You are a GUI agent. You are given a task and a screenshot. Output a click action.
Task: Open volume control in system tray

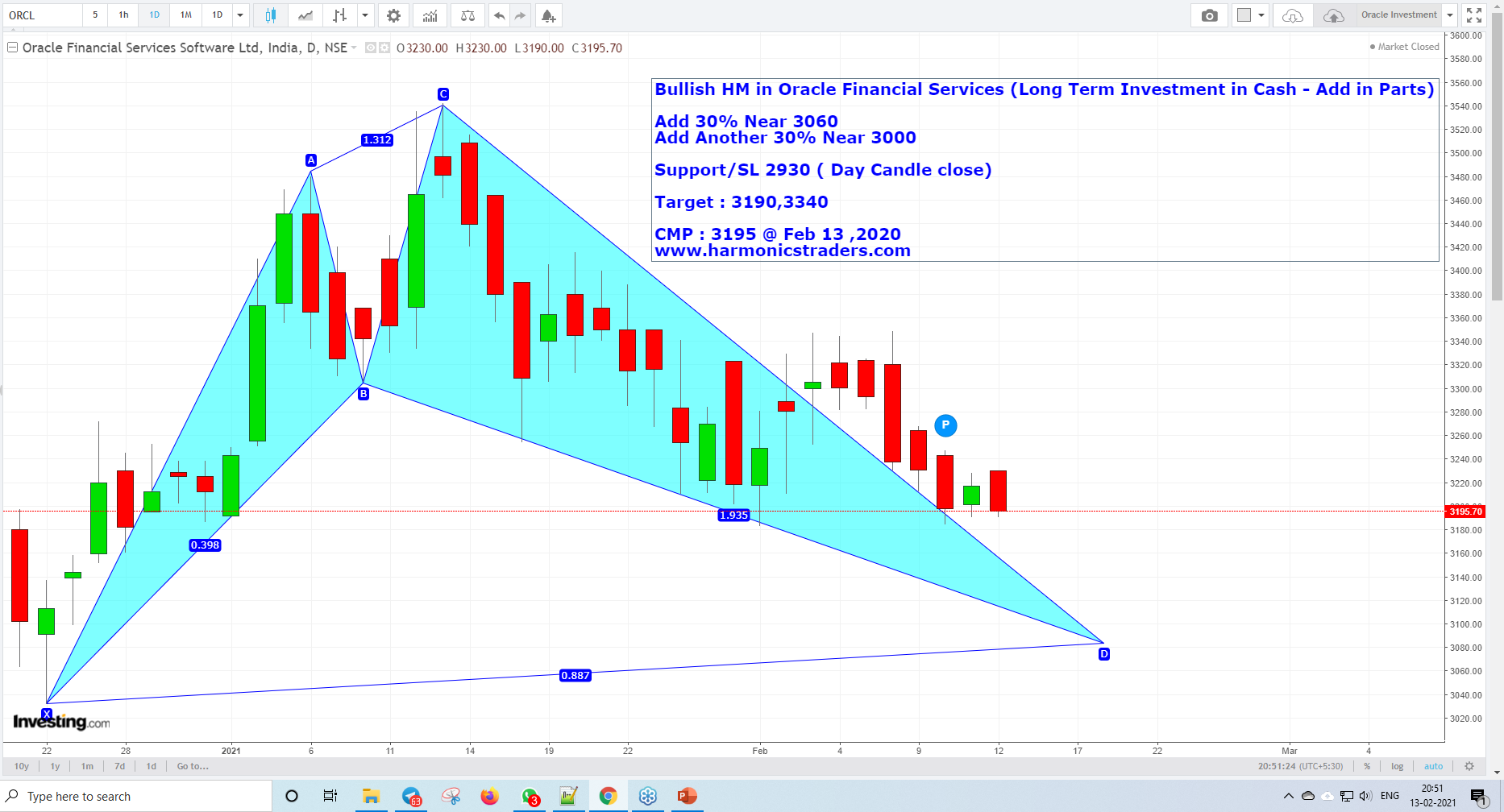click(x=1365, y=796)
